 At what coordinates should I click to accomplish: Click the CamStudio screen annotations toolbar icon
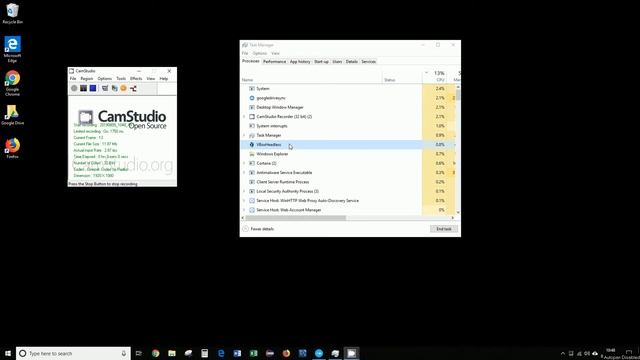pos(105,88)
